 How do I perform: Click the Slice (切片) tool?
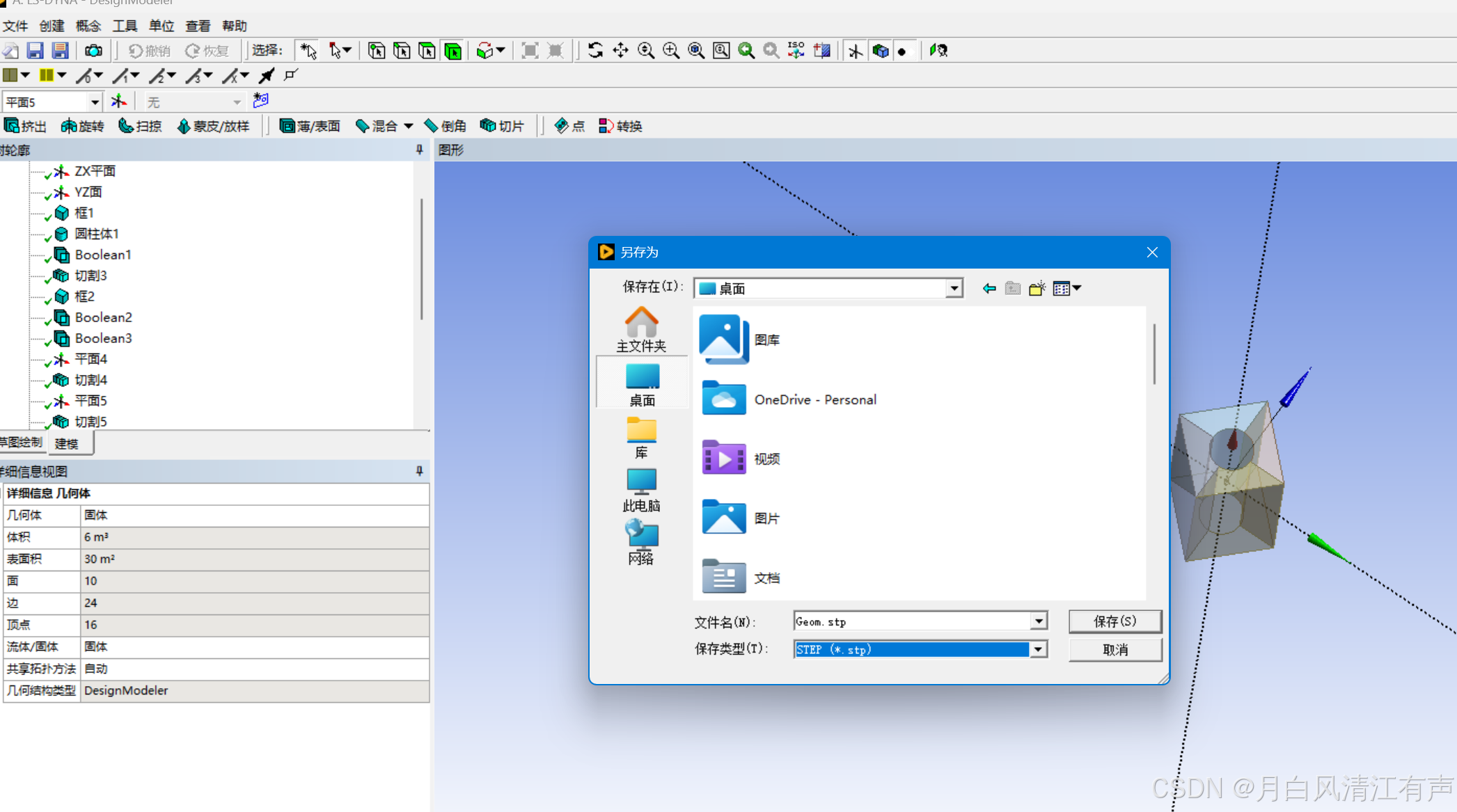coord(501,126)
